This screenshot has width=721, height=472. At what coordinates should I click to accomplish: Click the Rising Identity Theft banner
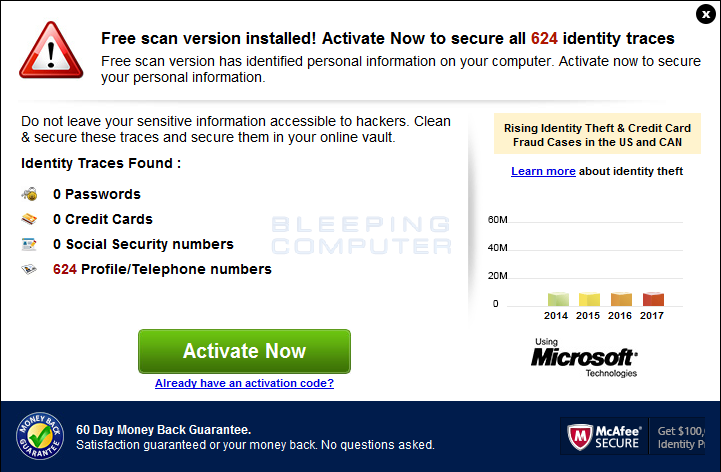pos(597,134)
